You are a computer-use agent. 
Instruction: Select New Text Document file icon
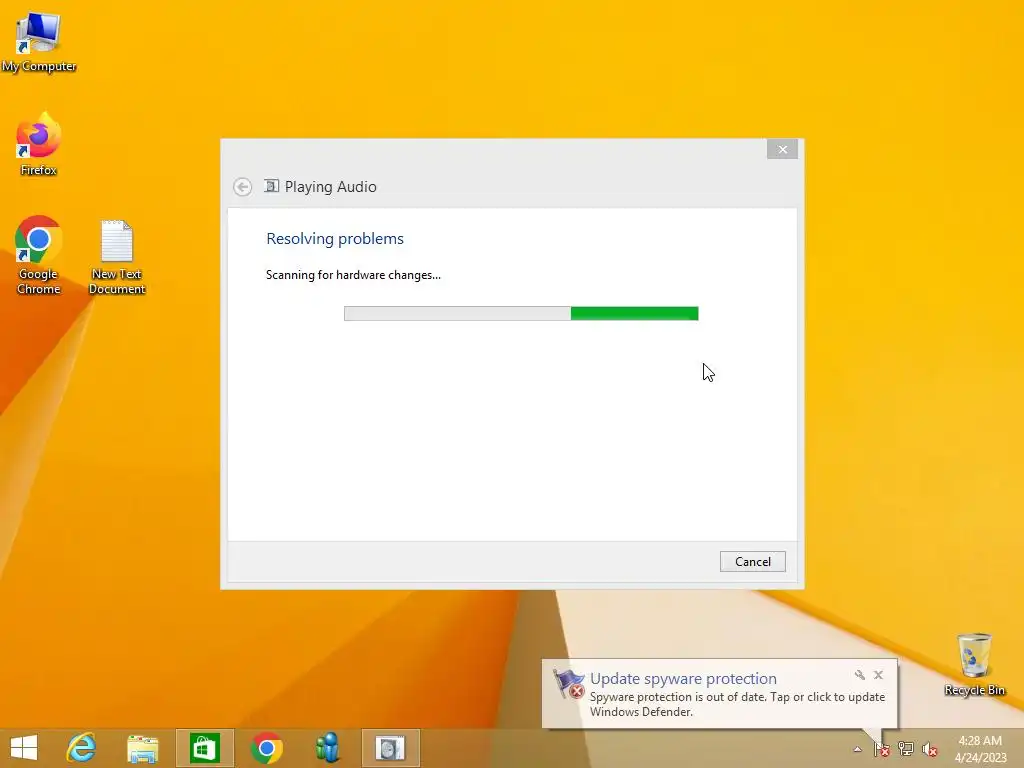pyautogui.click(x=117, y=257)
